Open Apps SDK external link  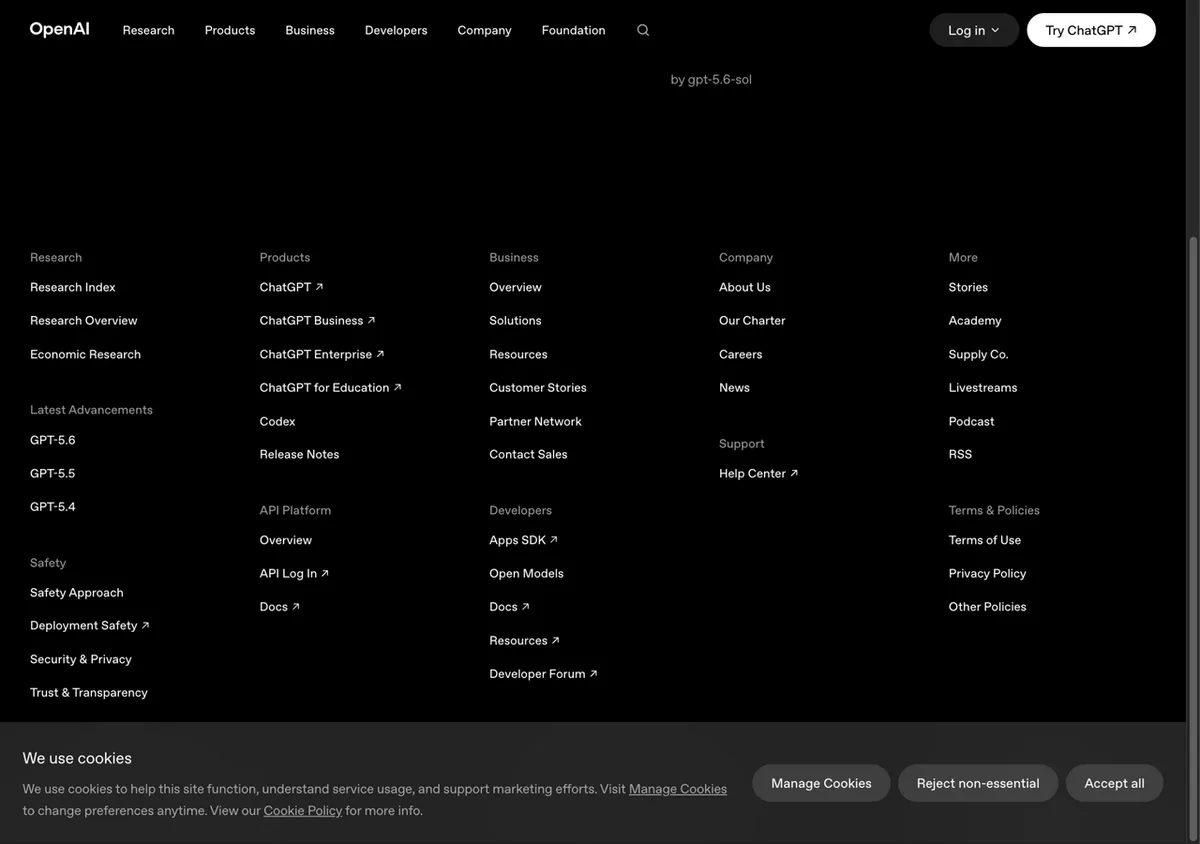pos(524,540)
